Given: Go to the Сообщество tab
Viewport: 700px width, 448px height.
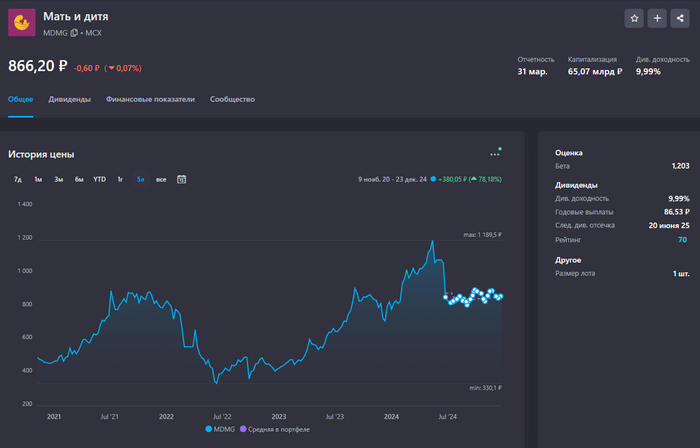Looking at the screenshot, I should pos(232,100).
